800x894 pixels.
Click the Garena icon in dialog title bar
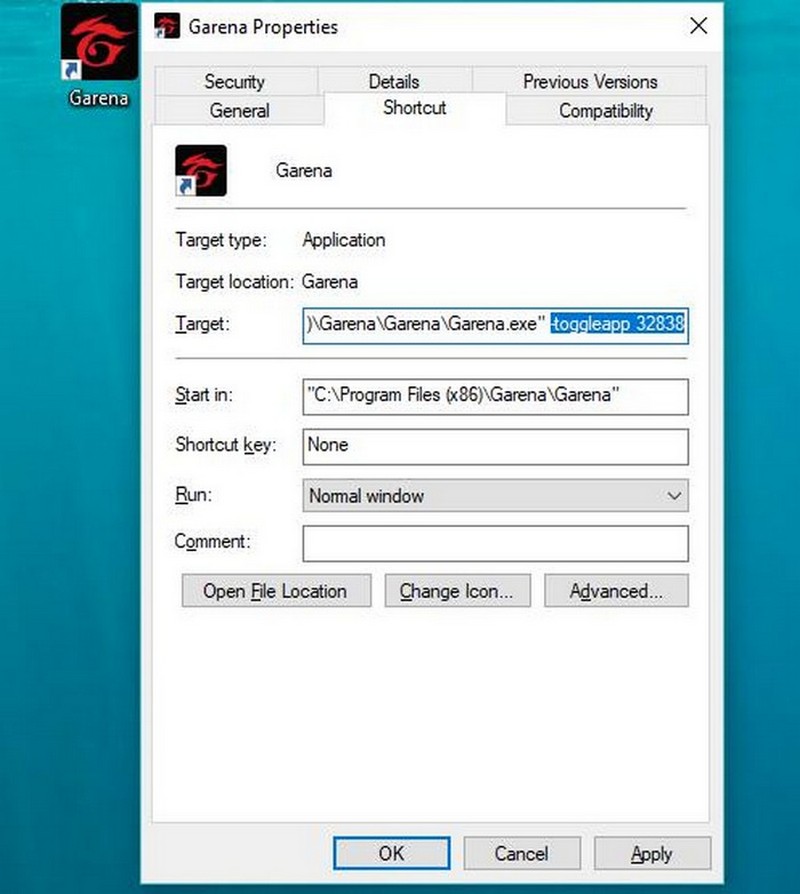tap(167, 26)
